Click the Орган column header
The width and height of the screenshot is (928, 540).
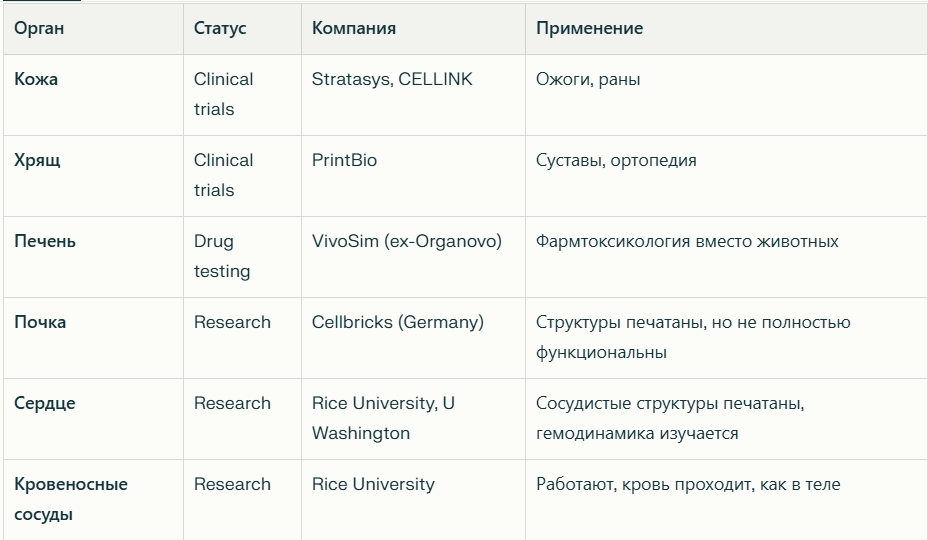(39, 28)
